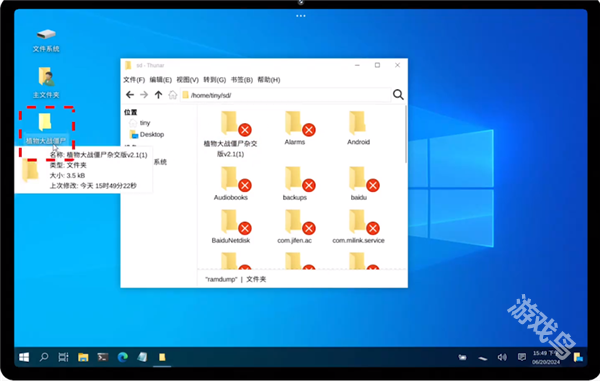Click the search magnifier in Thunar toolbar

click(x=398, y=94)
